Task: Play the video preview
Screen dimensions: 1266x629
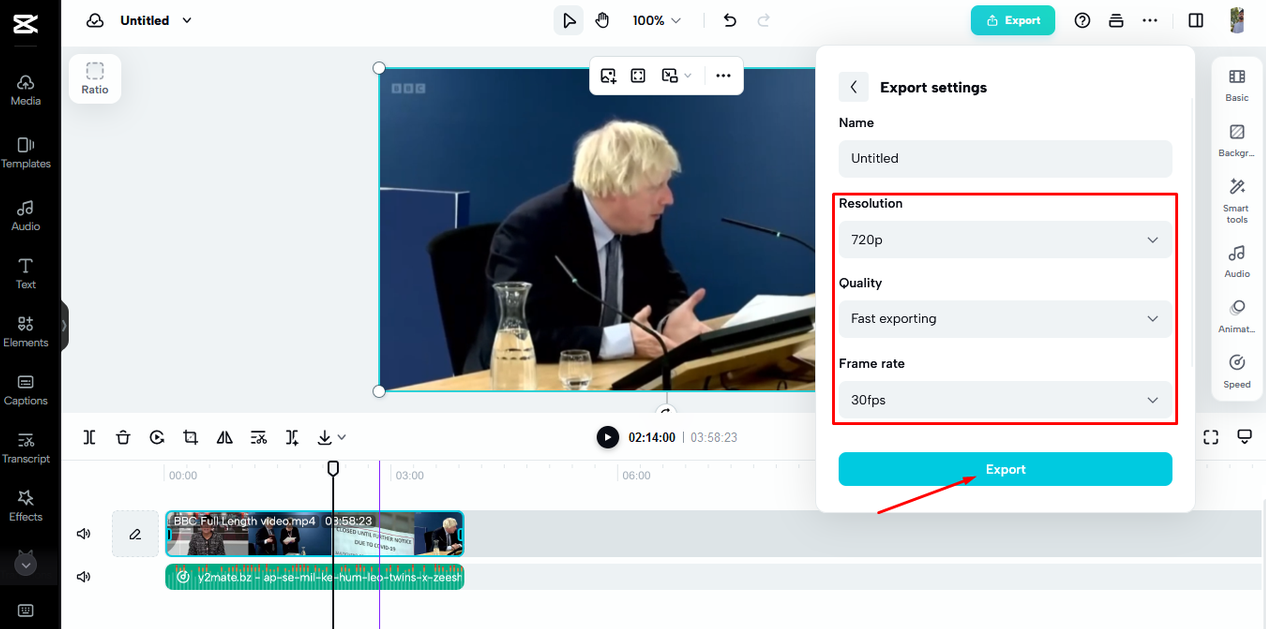Action: 607,437
